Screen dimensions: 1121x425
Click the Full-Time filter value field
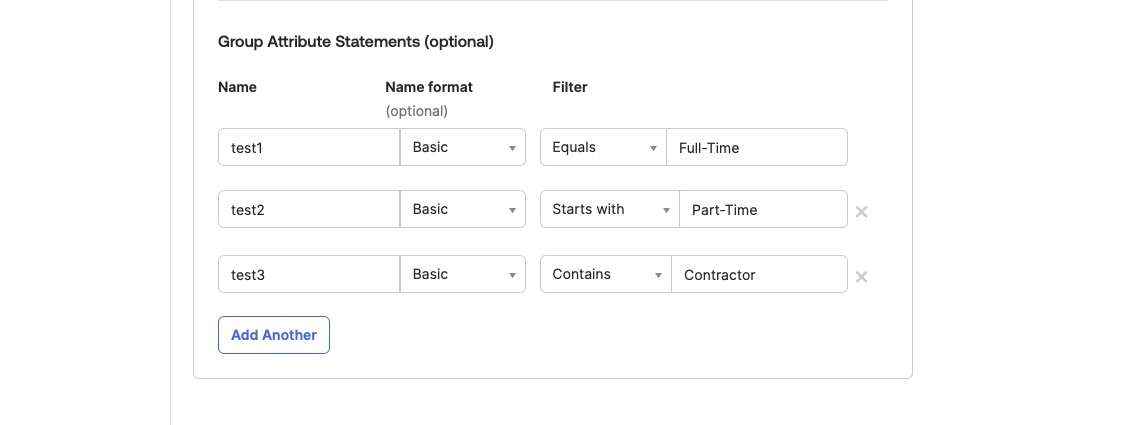coord(757,147)
